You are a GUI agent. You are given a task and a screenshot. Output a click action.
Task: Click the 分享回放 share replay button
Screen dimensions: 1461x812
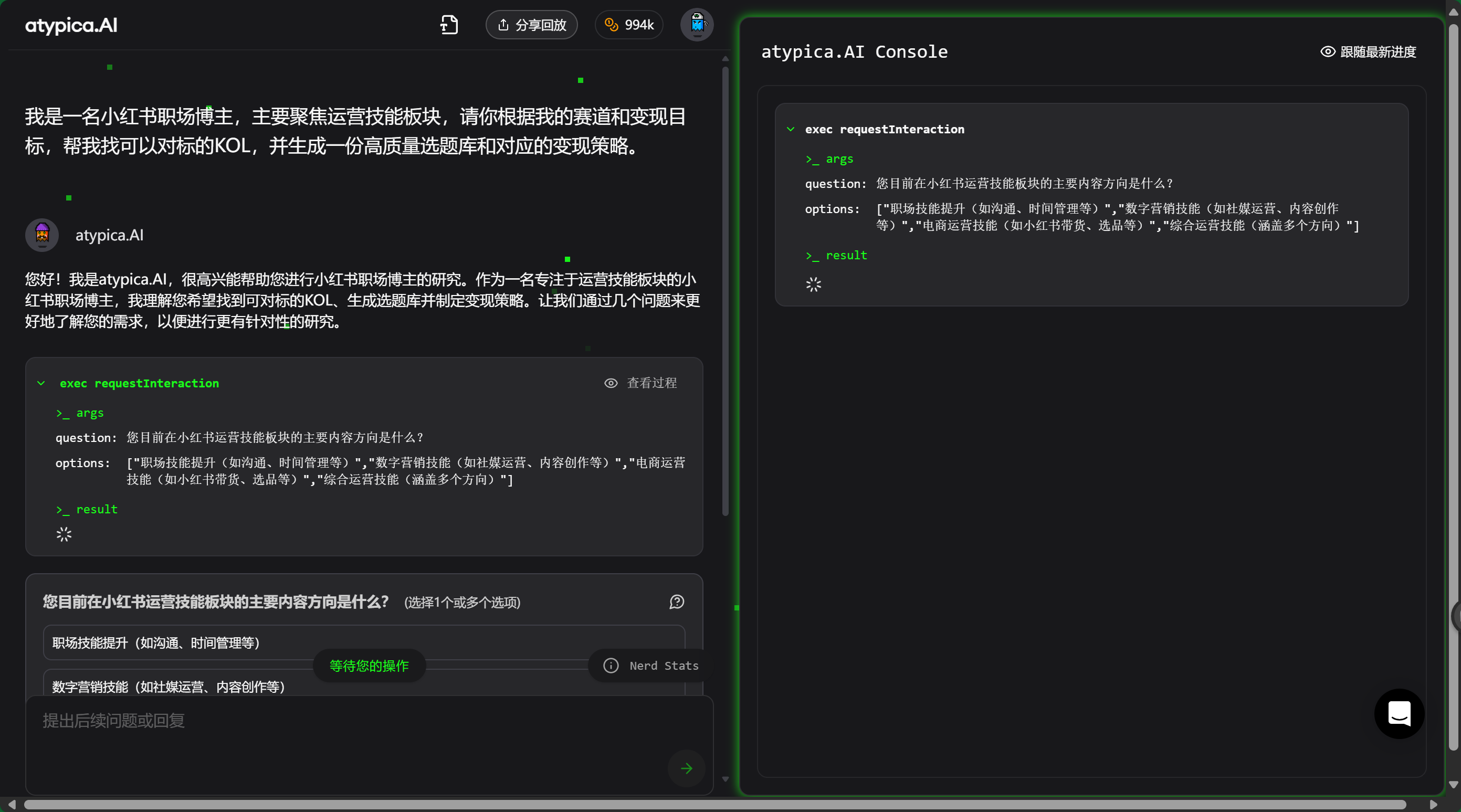(x=531, y=25)
